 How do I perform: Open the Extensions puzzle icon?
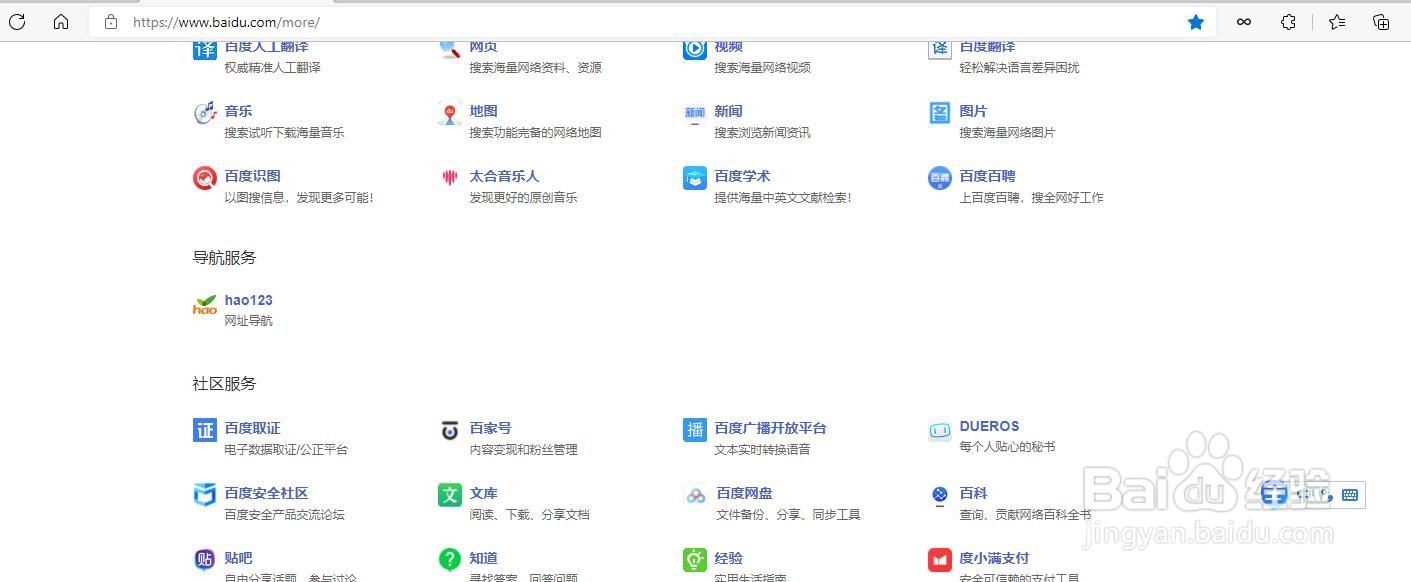coord(1289,22)
